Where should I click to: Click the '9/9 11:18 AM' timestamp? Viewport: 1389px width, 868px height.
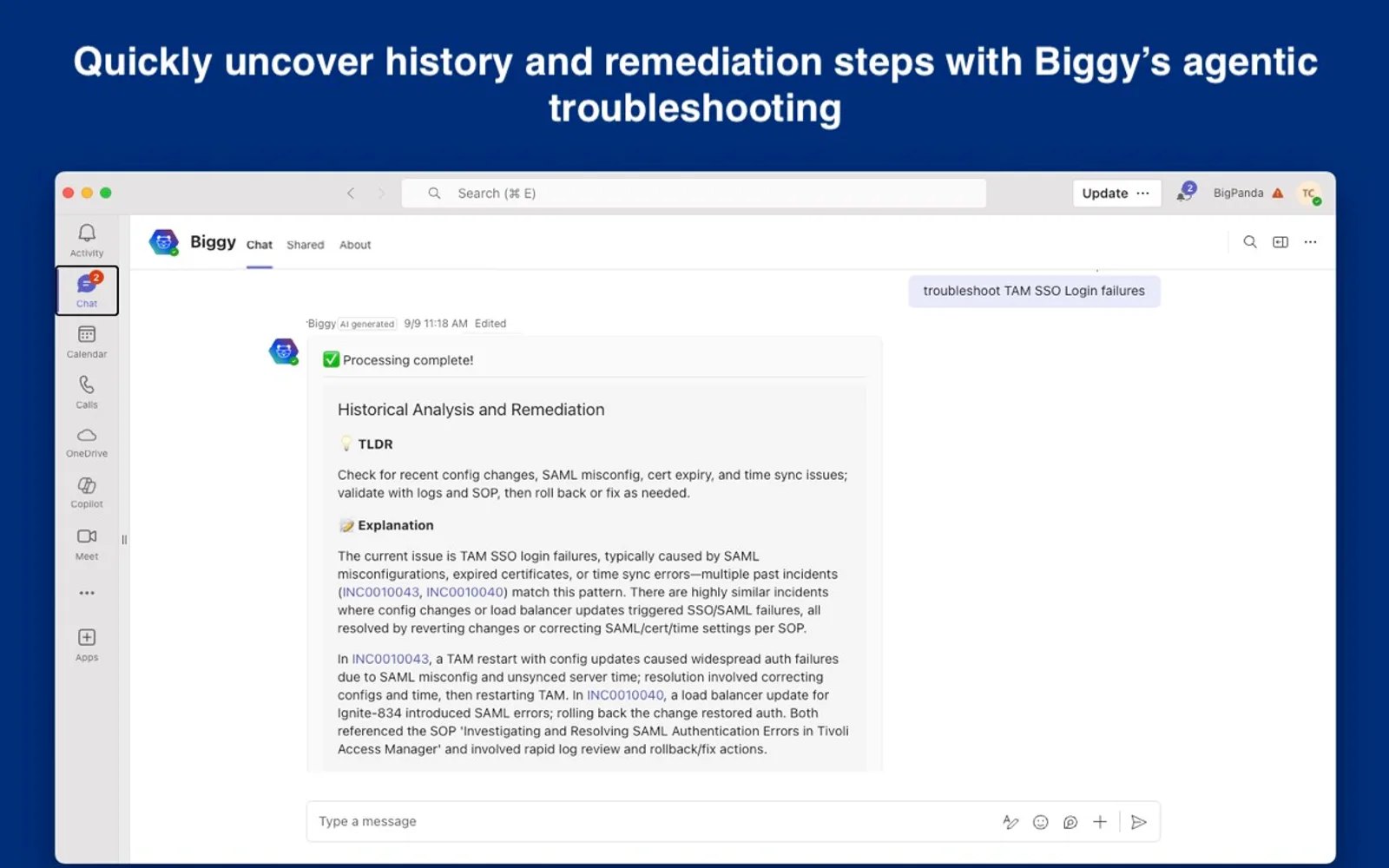(x=436, y=324)
